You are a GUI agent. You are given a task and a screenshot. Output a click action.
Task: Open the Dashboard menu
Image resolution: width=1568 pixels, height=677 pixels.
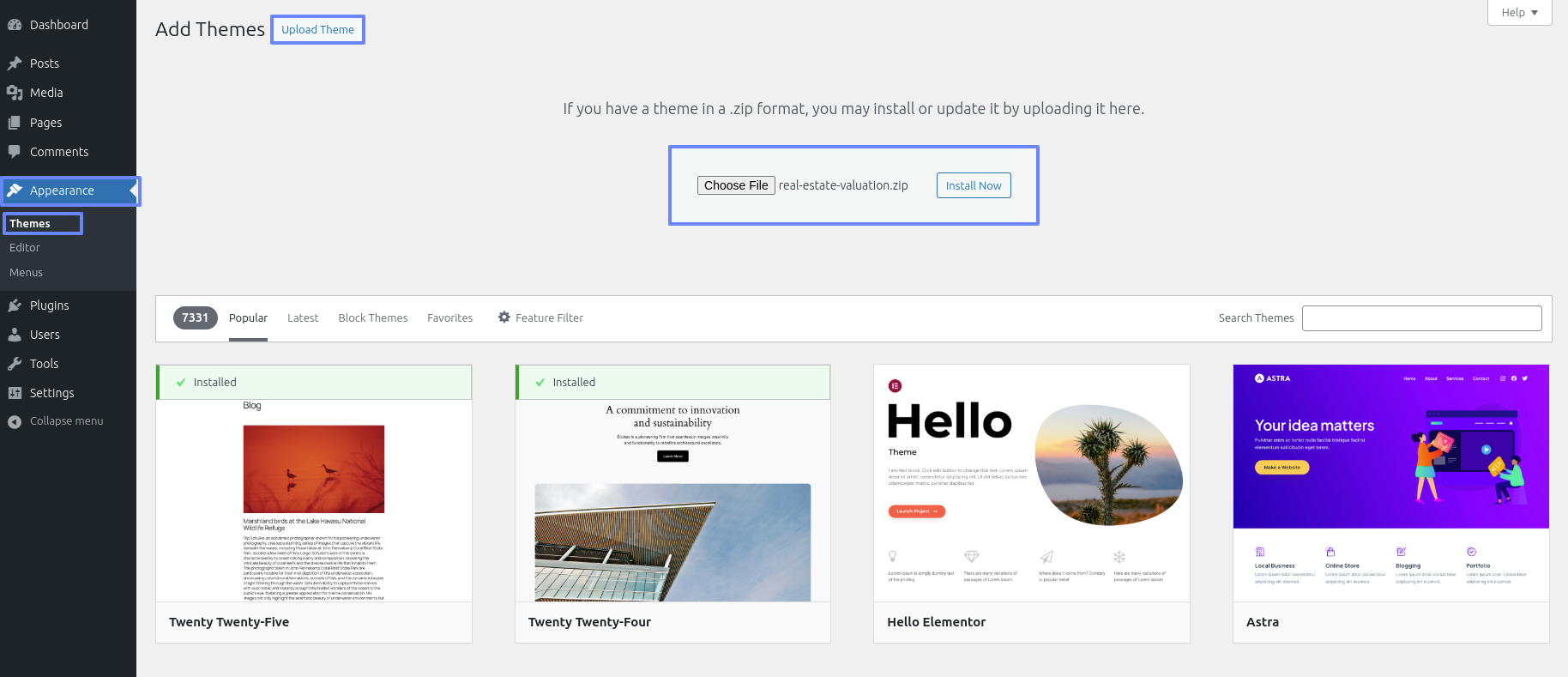point(68,25)
